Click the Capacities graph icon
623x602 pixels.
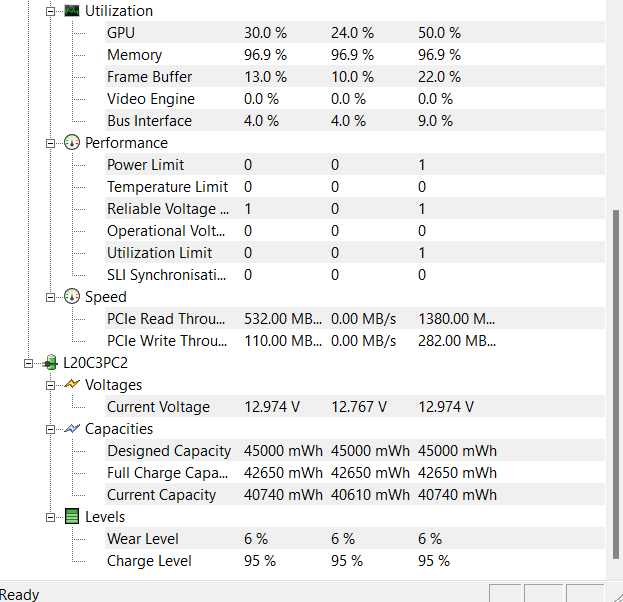[72, 429]
